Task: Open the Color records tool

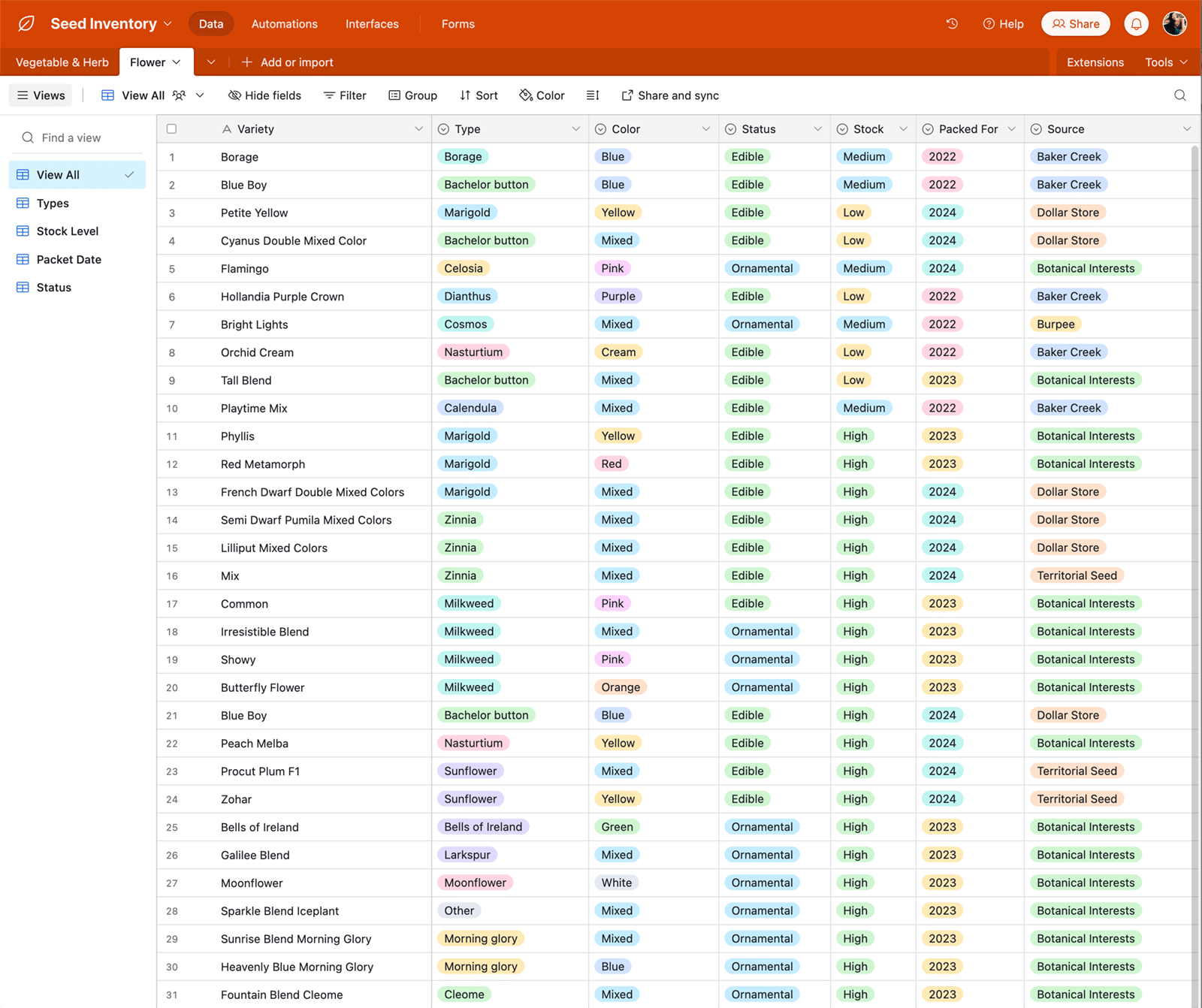Action: pyautogui.click(x=542, y=95)
